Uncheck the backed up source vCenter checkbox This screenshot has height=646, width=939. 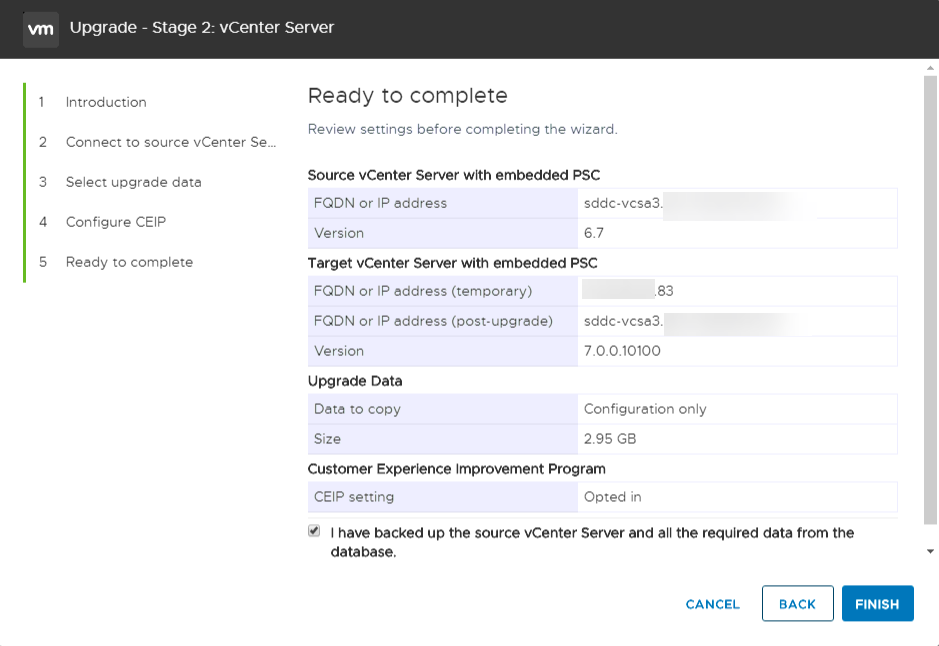(314, 531)
